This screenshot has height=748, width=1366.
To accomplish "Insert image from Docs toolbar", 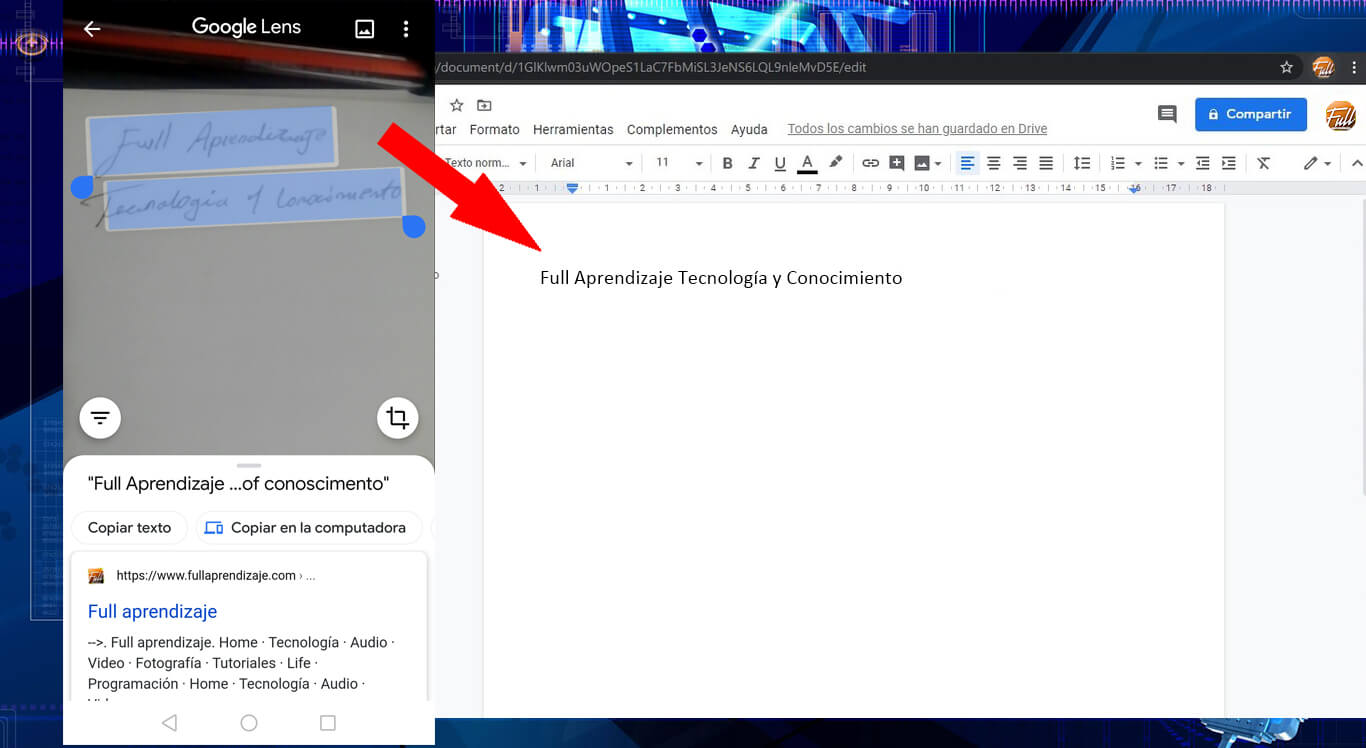I will coord(922,163).
